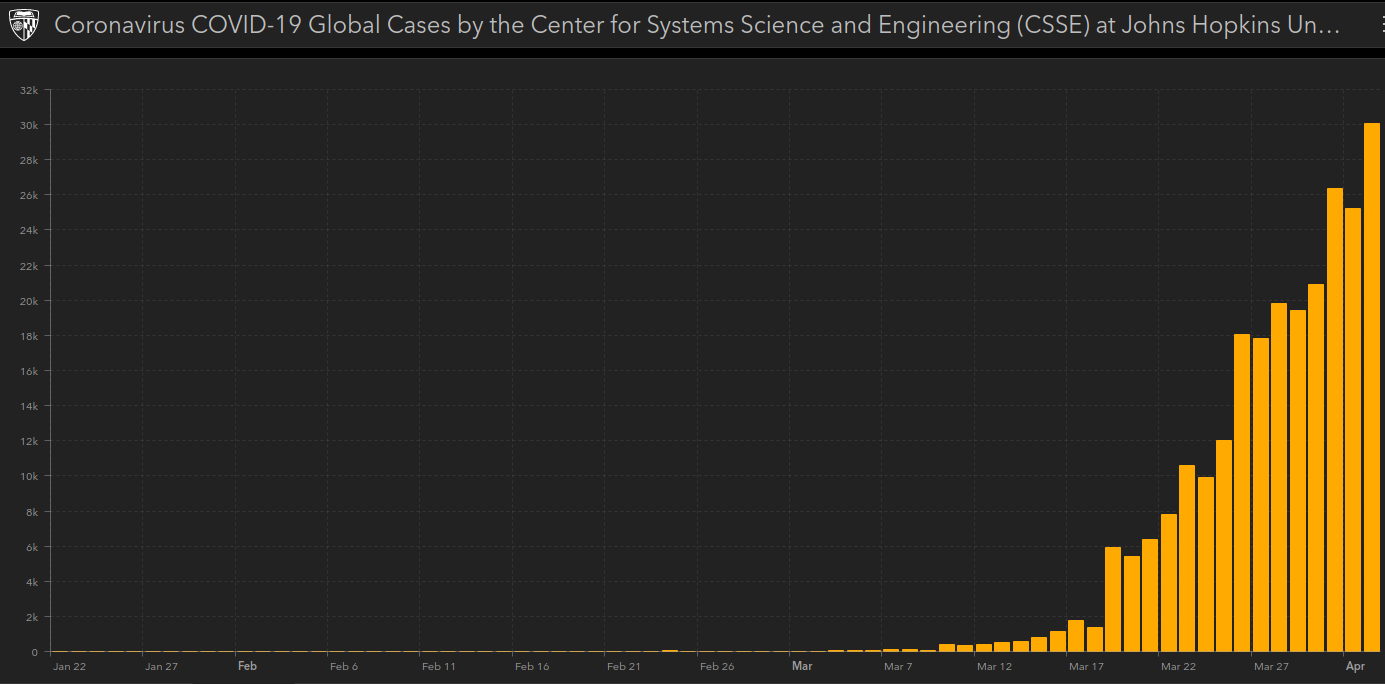Click the 14k y-axis label

[x=29, y=406]
